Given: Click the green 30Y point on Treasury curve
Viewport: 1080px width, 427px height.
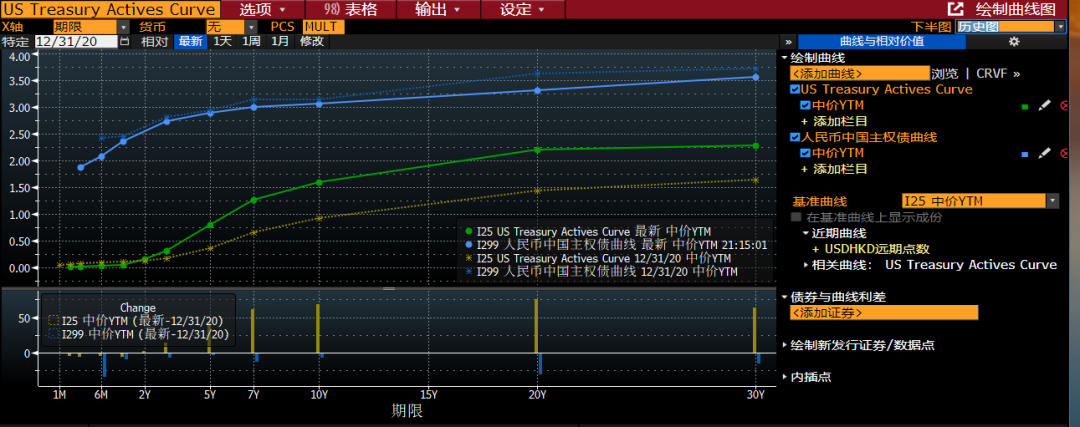Looking at the screenshot, I should (x=756, y=145).
